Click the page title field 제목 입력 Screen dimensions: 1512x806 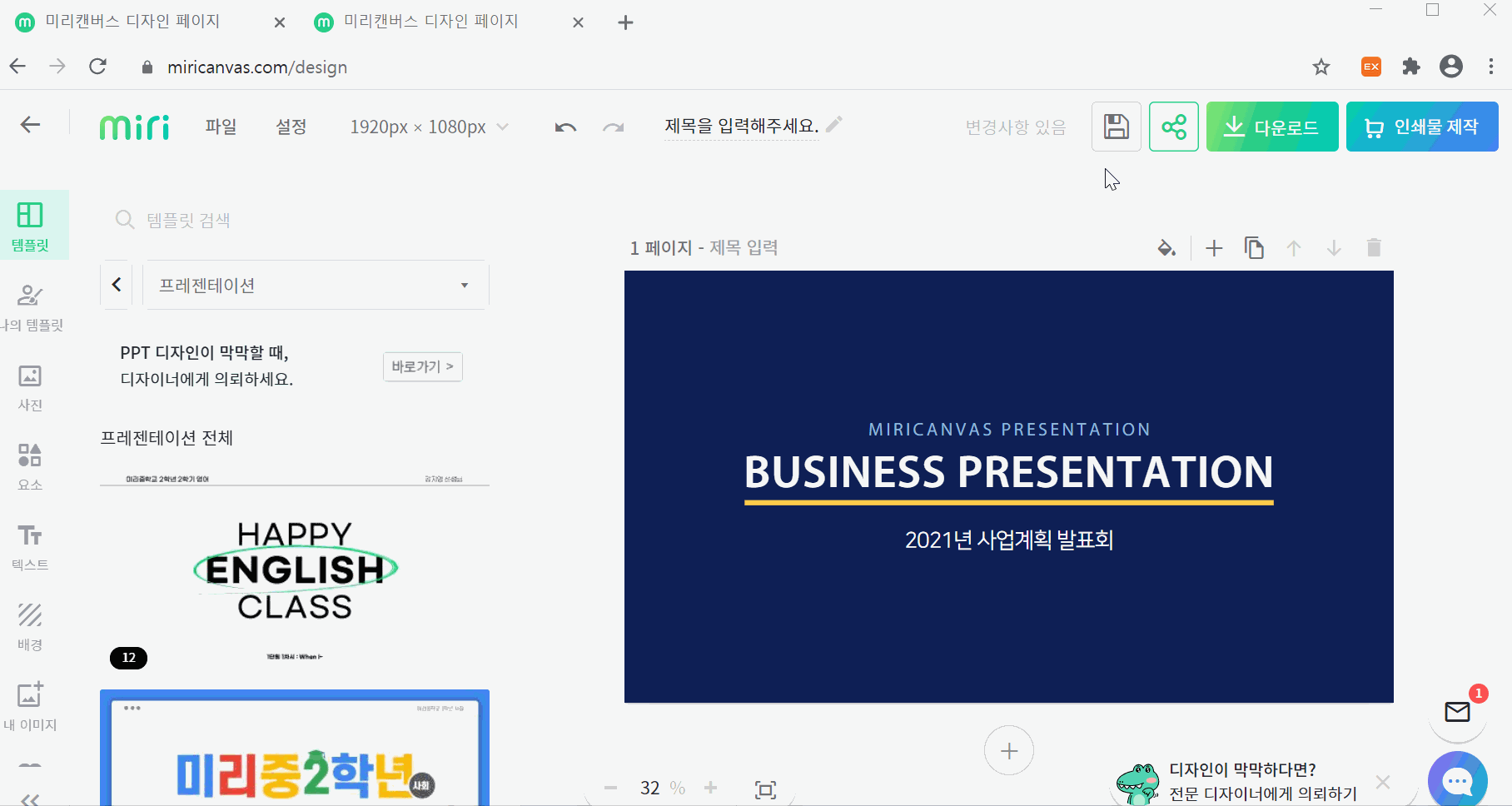[x=744, y=247]
